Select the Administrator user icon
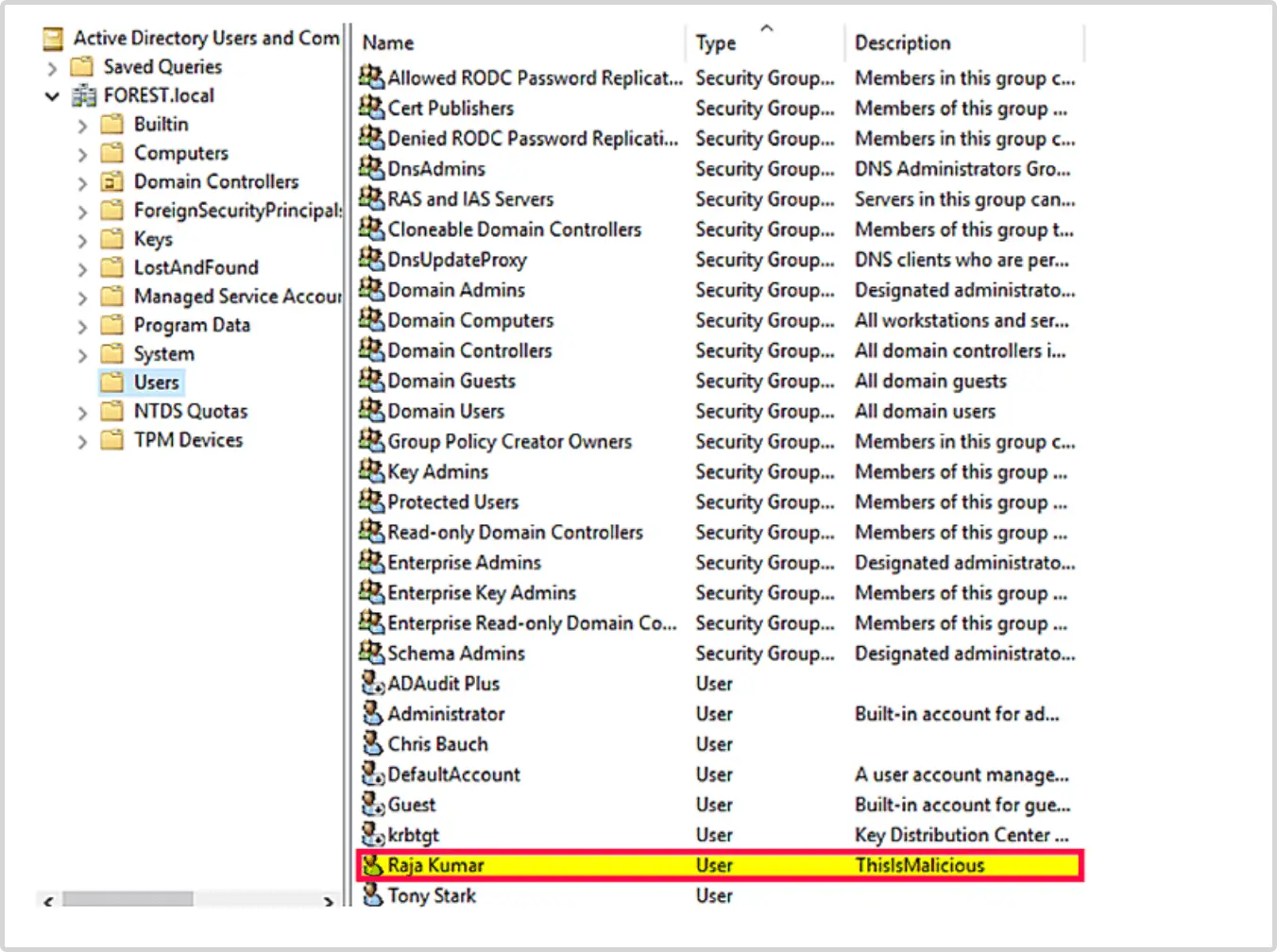The width and height of the screenshot is (1277, 952). (x=373, y=712)
